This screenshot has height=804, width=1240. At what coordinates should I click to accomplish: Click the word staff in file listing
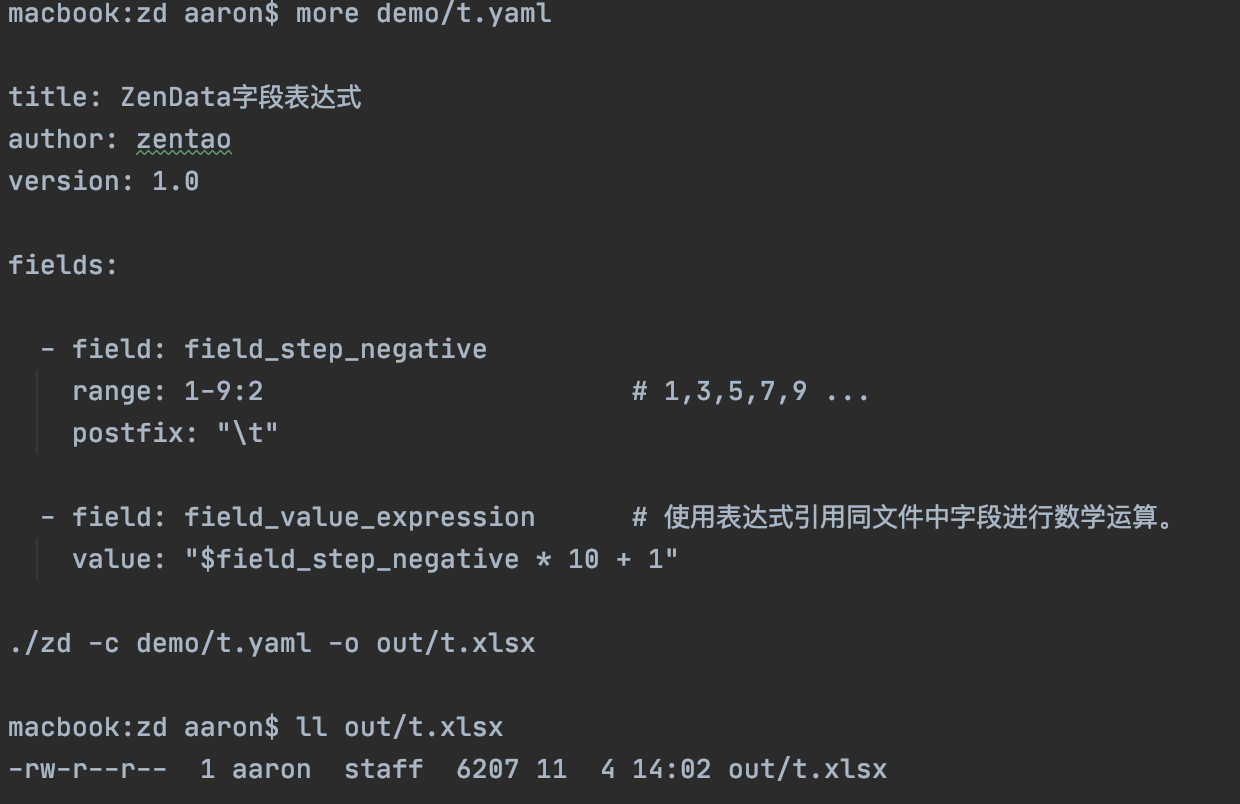(383, 769)
